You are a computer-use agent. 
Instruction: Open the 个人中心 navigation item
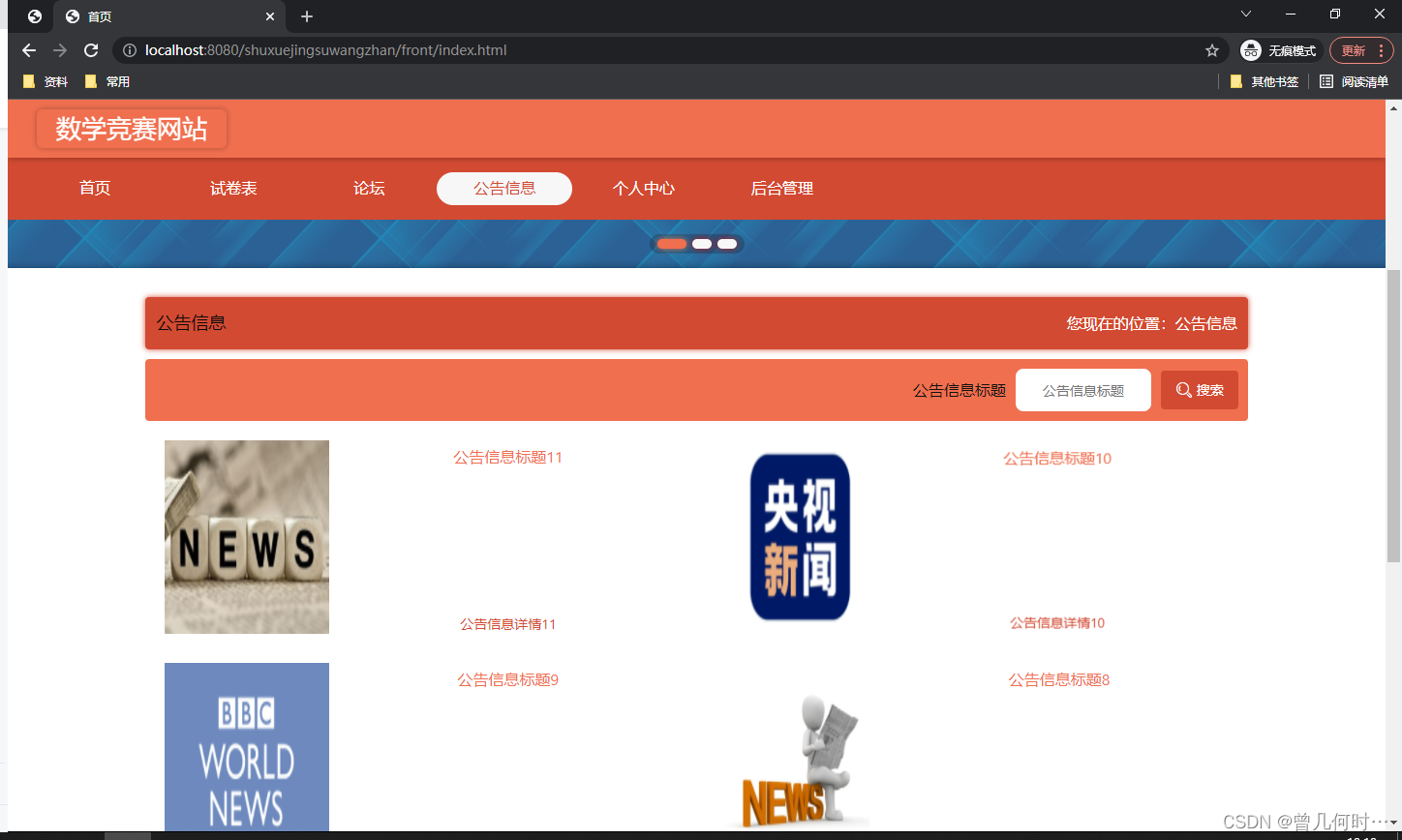[644, 189]
